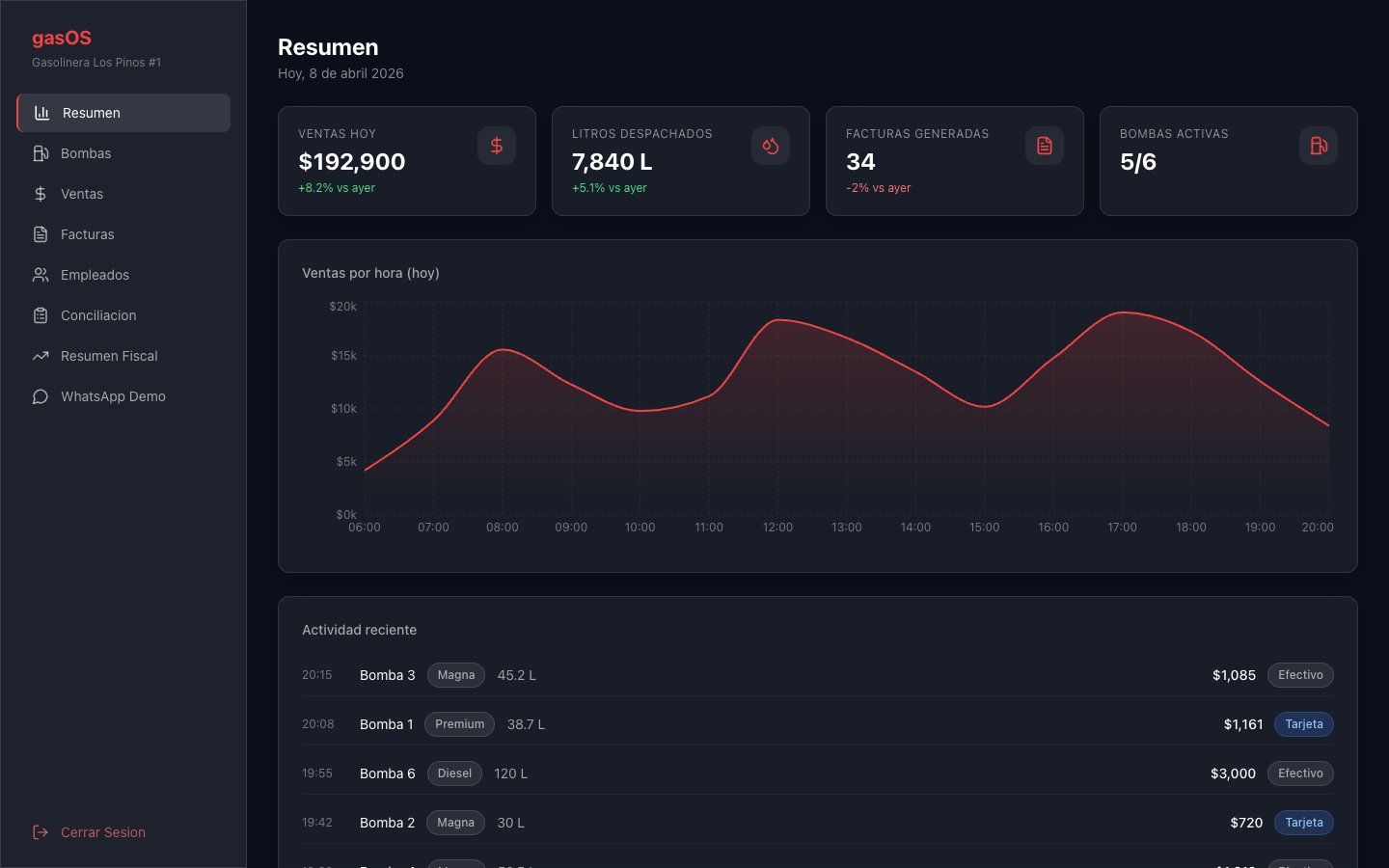Click the clipboard icon beside Conciliacion
This screenshot has height=868, width=1389.
(41, 315)
